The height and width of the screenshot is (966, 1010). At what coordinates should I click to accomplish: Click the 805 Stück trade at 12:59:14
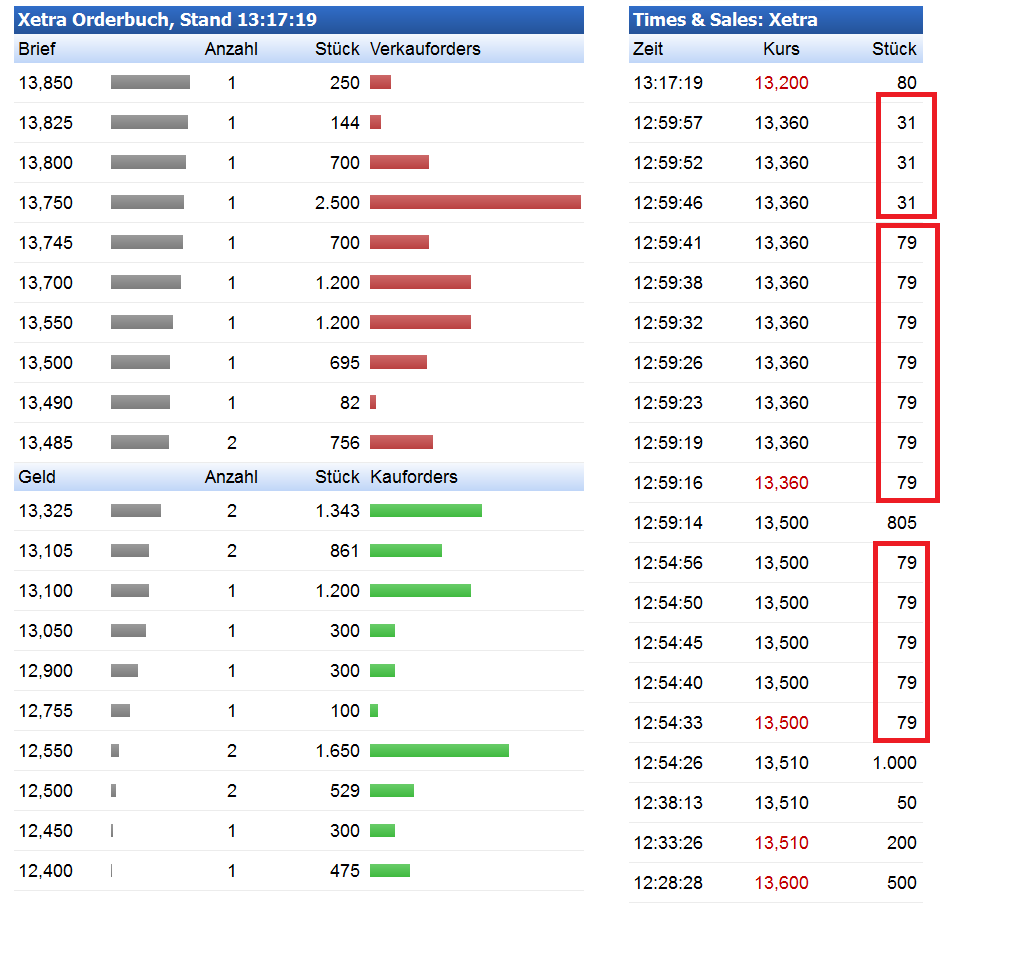[x=902, y=523]
